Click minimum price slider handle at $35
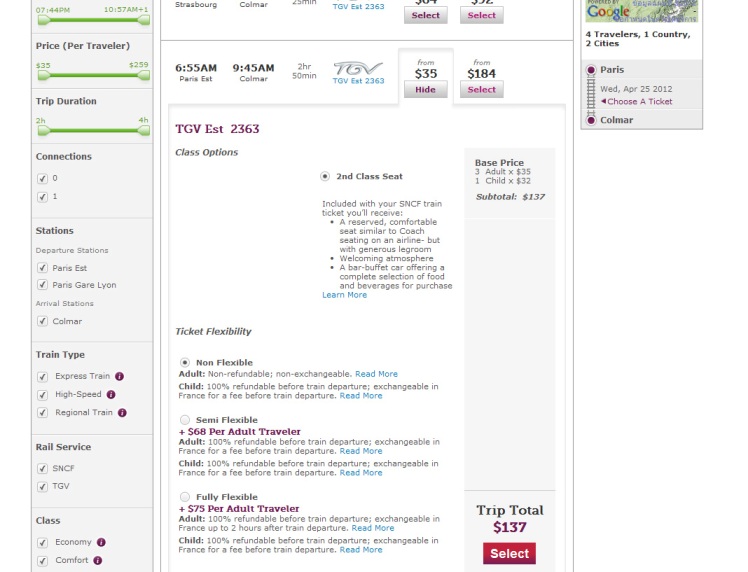This screenshot has height=572, width=748. (x=43, y=75)
